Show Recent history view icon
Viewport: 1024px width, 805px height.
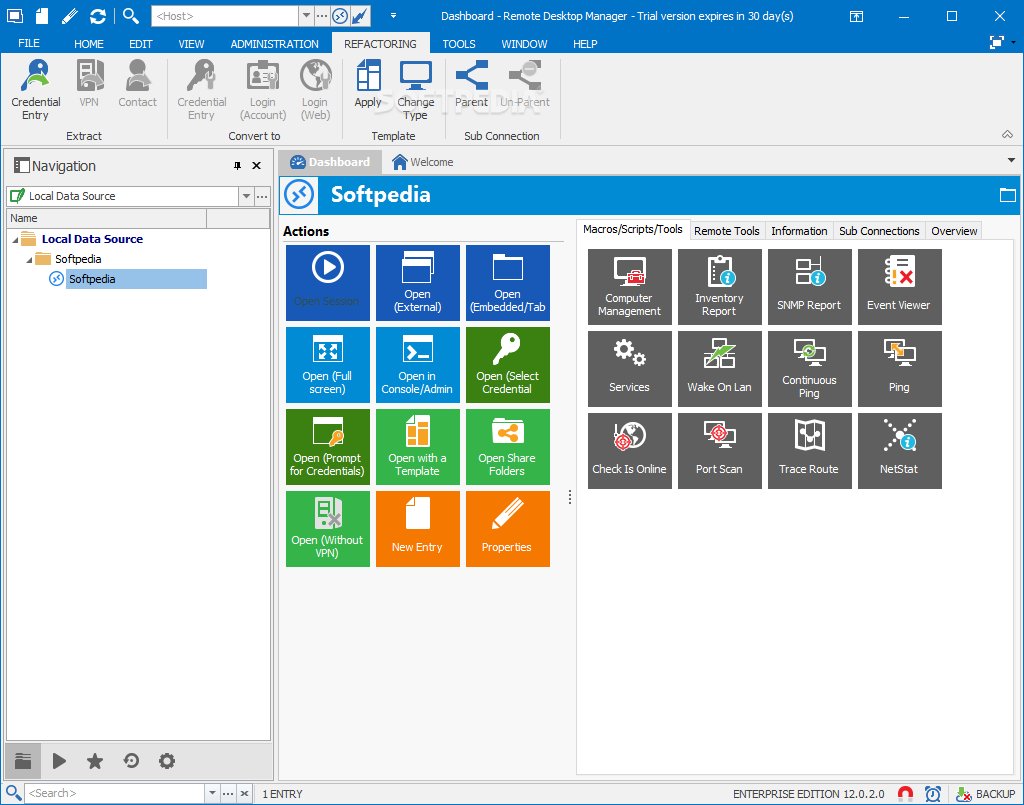tap(131, 761)
